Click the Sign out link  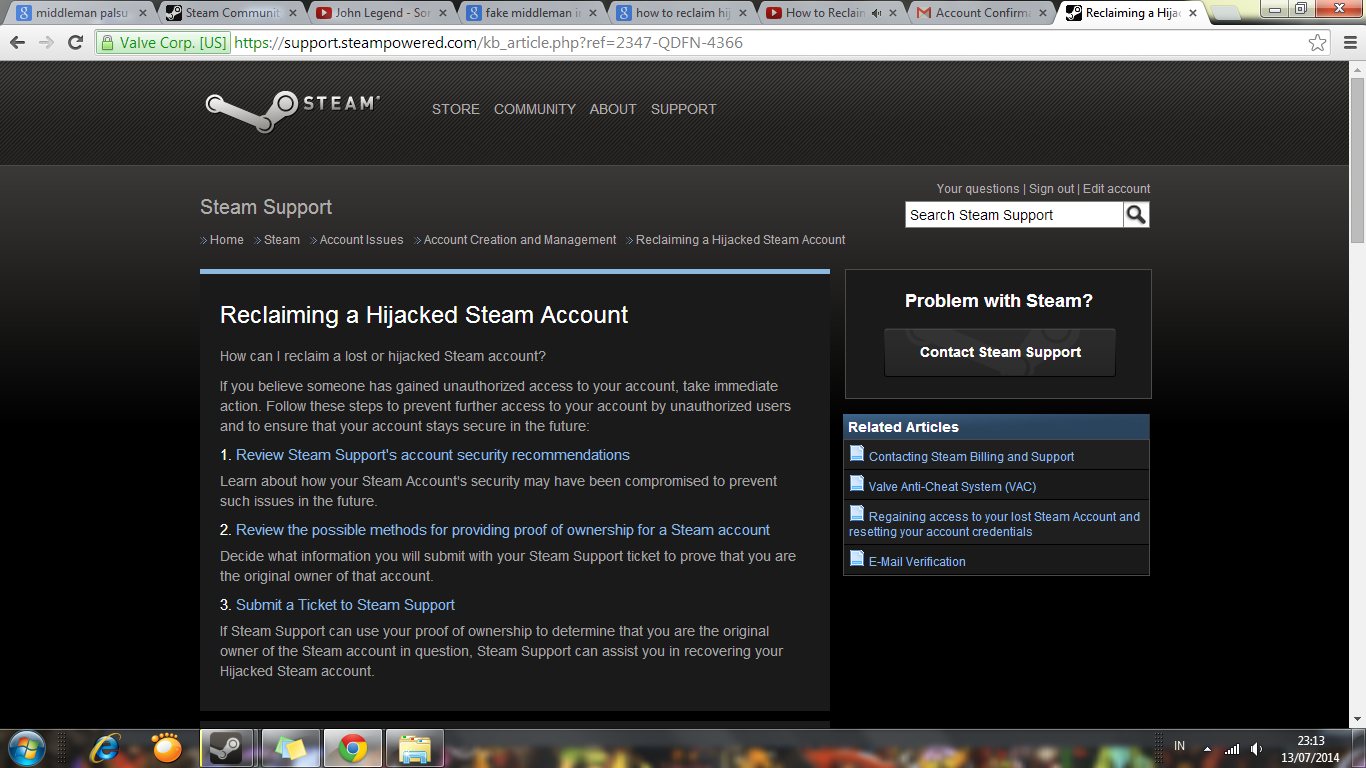[1052, 189]
